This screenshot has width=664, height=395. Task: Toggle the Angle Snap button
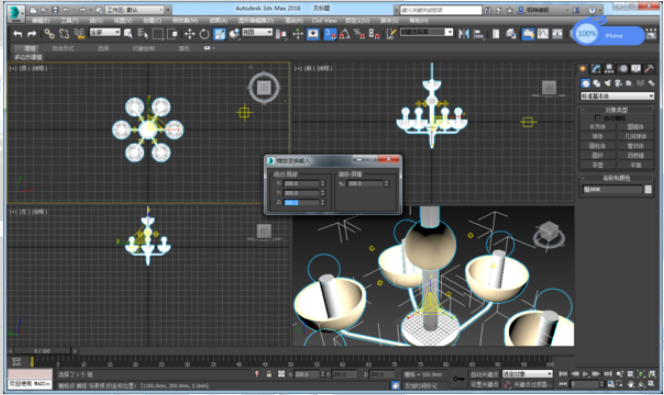pyautogui.click(x=345, y=34)
